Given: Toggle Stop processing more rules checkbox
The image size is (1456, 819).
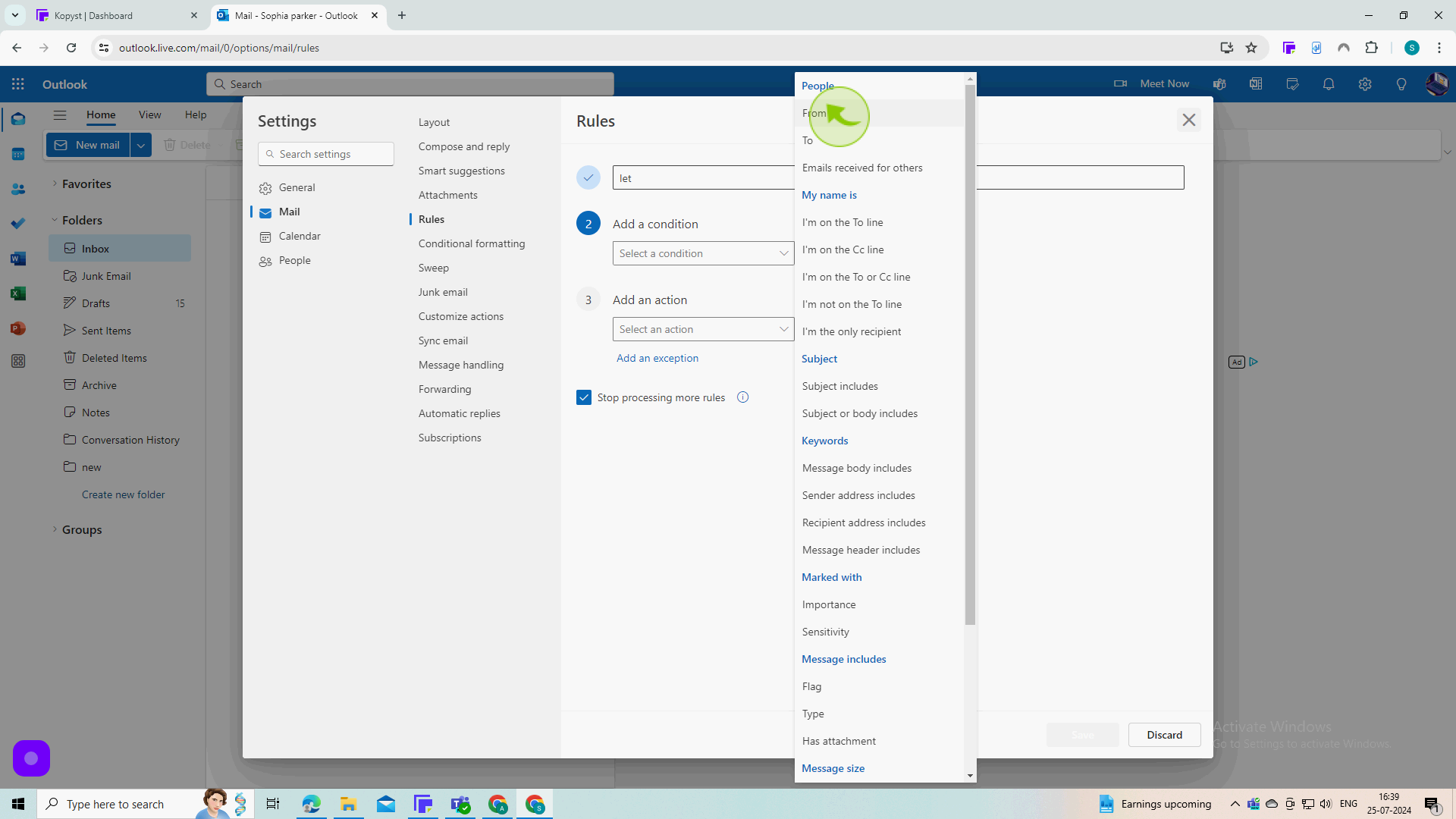Looking at the screenshot, I should 583,397.
